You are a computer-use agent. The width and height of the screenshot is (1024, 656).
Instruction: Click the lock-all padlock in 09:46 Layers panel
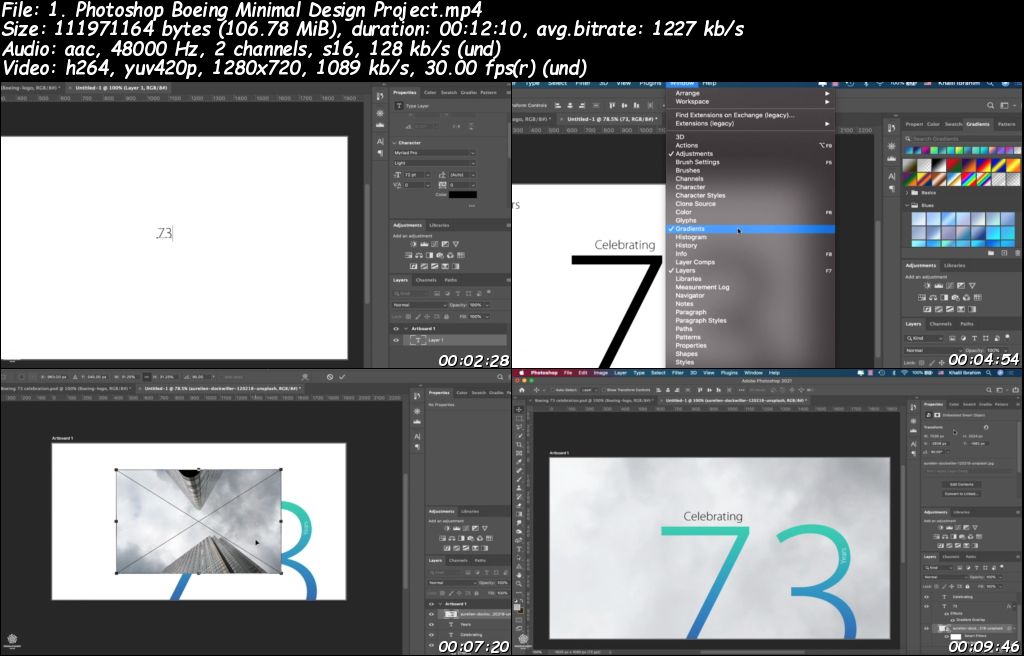[x=967, y=587]
